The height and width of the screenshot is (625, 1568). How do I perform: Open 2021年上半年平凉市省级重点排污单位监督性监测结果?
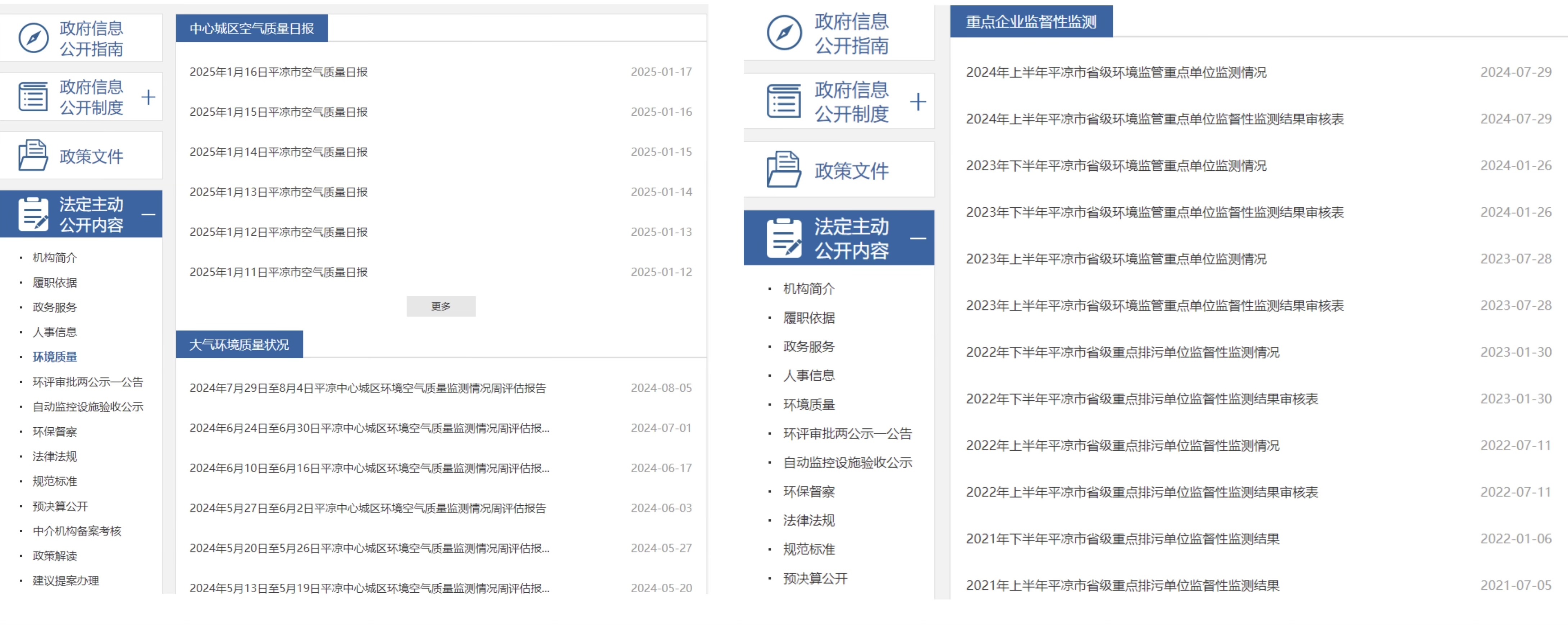click(1122, 585)
